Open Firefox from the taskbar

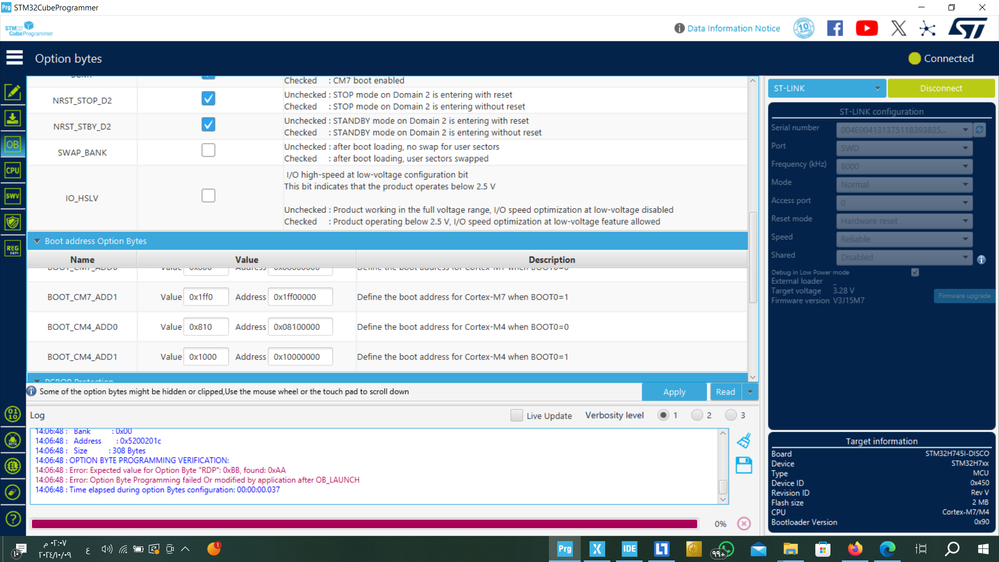point(854,549)
